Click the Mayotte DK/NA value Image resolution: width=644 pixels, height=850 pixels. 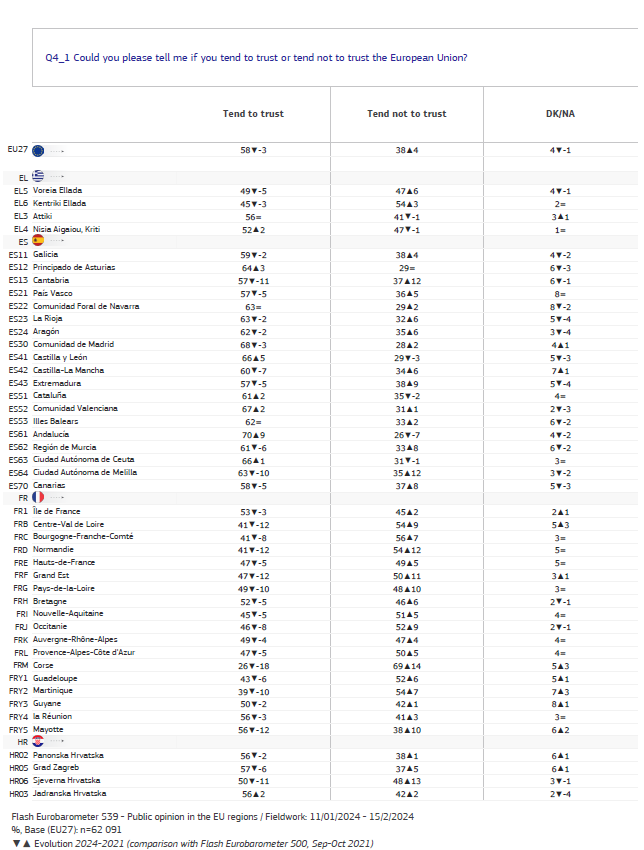coord(560,730)
